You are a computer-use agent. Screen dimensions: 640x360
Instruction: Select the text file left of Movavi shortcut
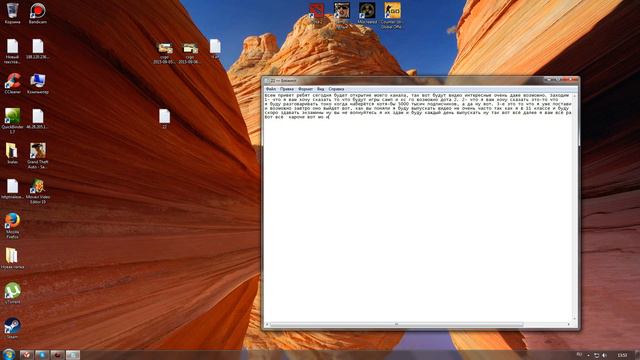[12, 189]
